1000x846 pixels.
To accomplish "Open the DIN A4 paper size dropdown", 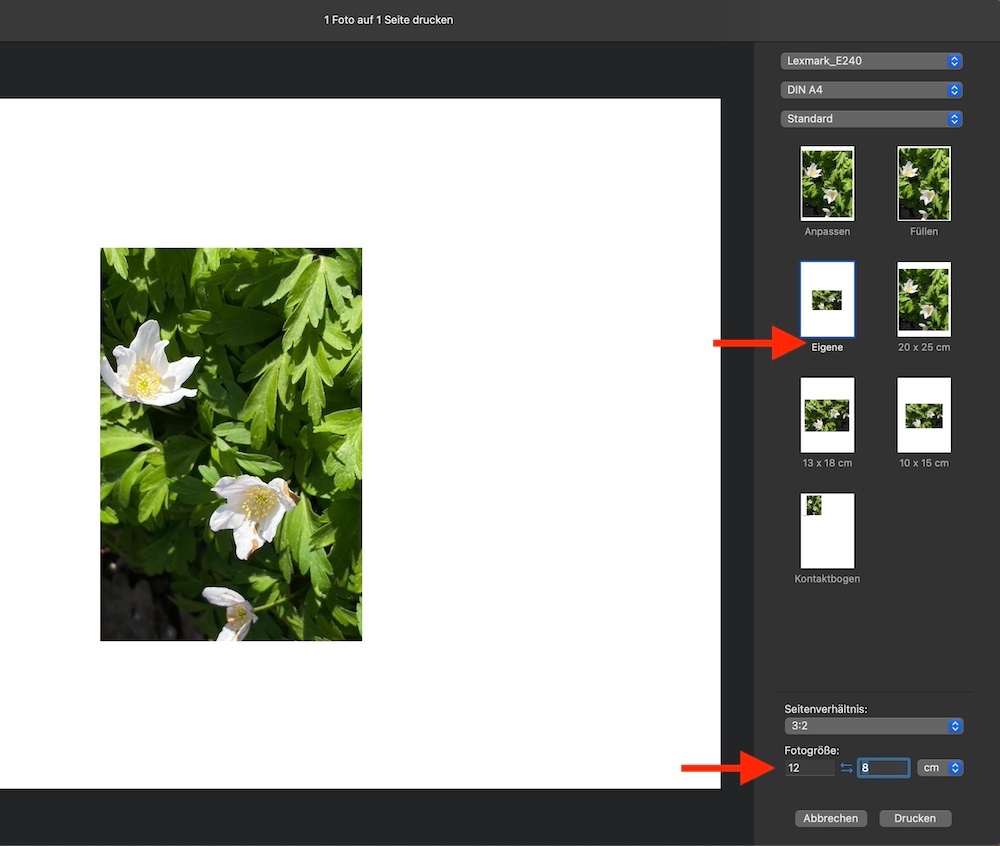I will [x=871, y=90].
